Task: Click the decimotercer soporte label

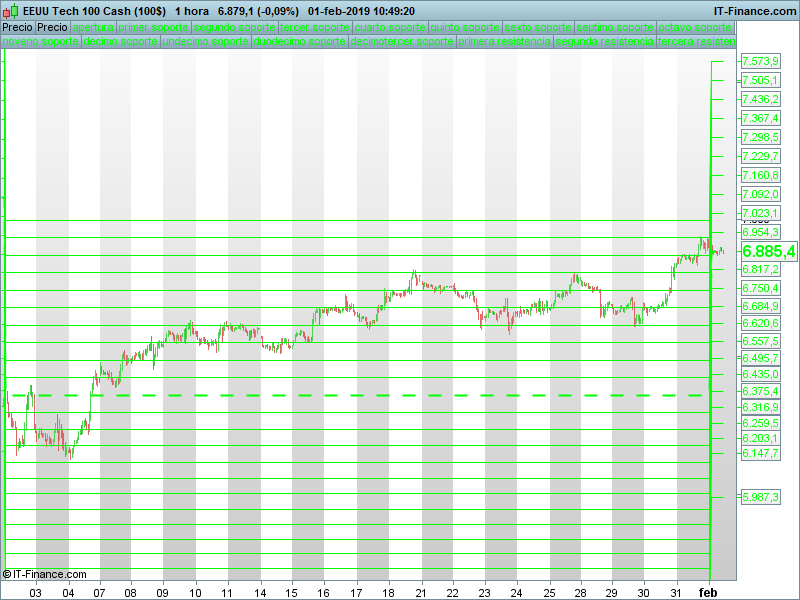Action: pos(403,42)
